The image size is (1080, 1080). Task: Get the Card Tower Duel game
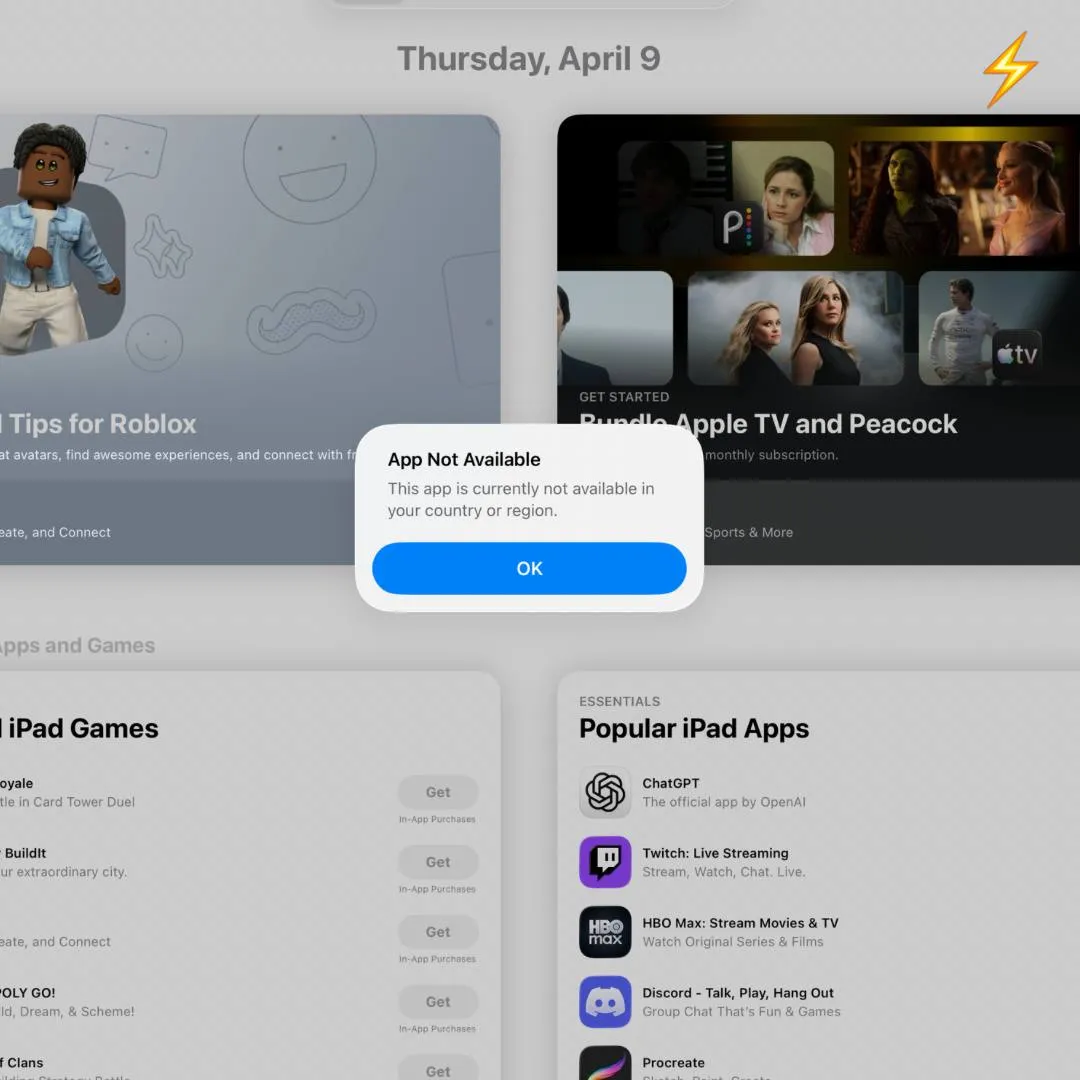[438, 792]
